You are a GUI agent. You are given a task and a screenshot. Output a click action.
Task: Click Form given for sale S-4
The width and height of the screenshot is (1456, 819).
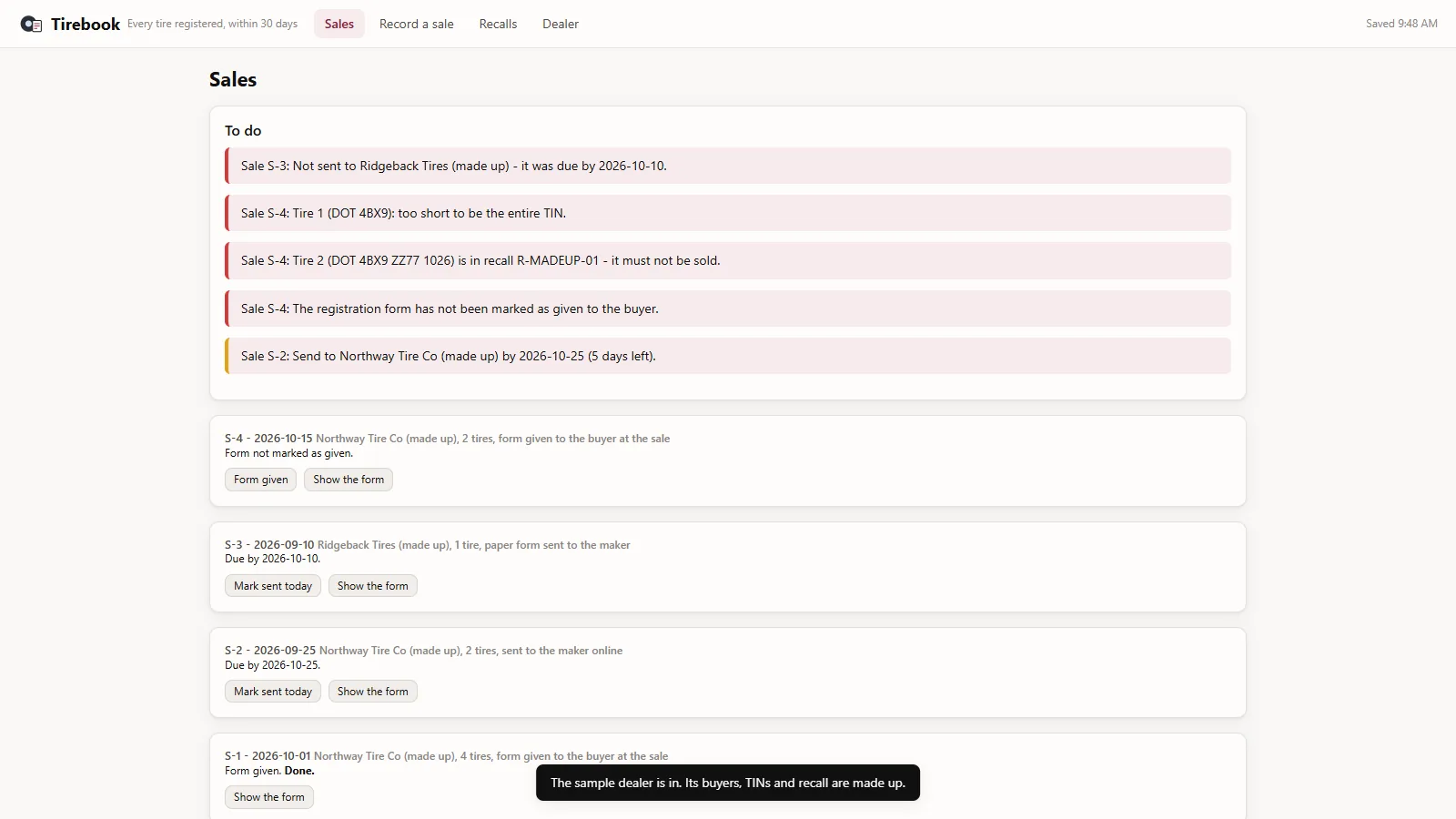point(260,480)
